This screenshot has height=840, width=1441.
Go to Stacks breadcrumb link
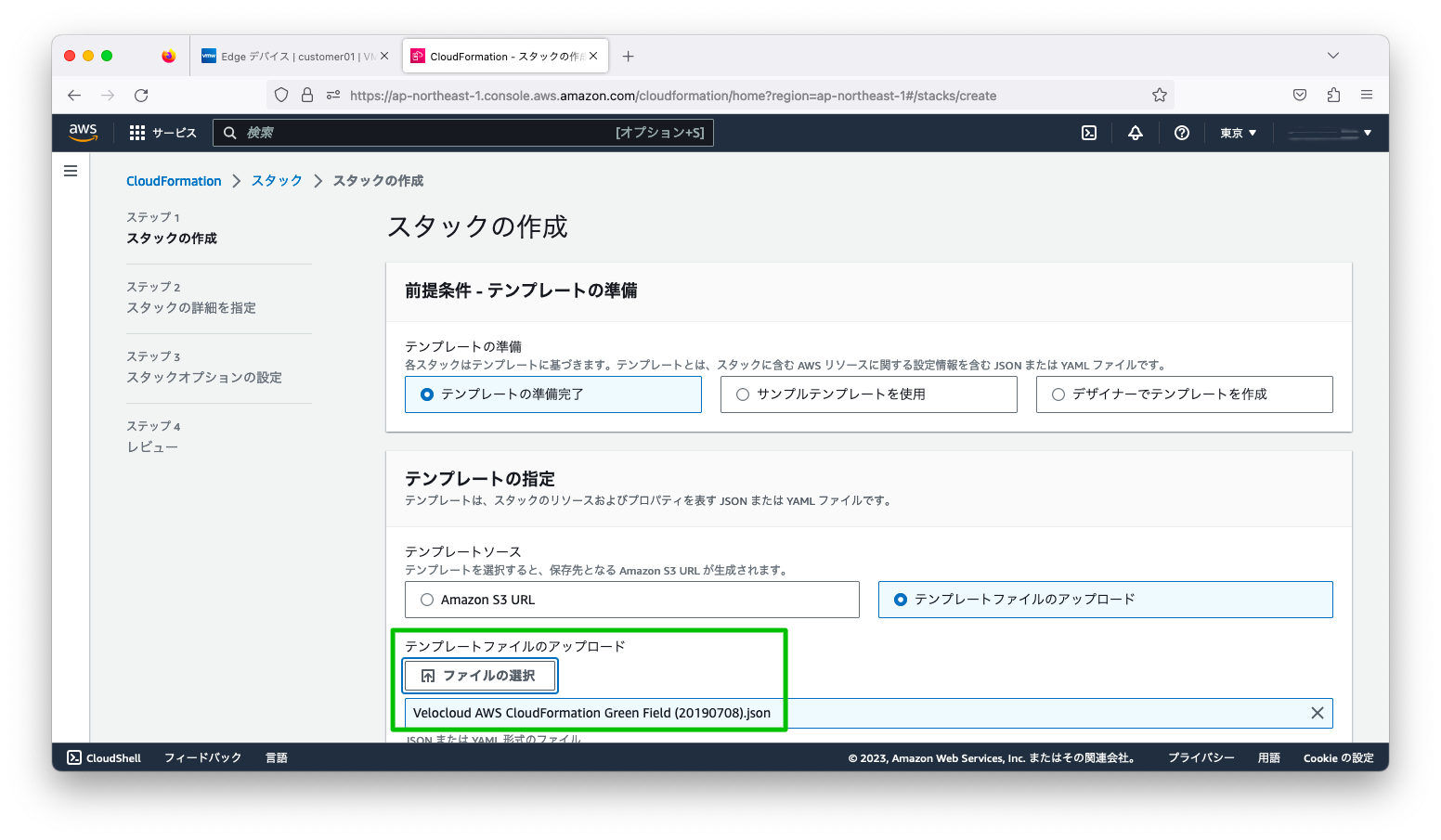pyautogui.click(x=277, y=180)
